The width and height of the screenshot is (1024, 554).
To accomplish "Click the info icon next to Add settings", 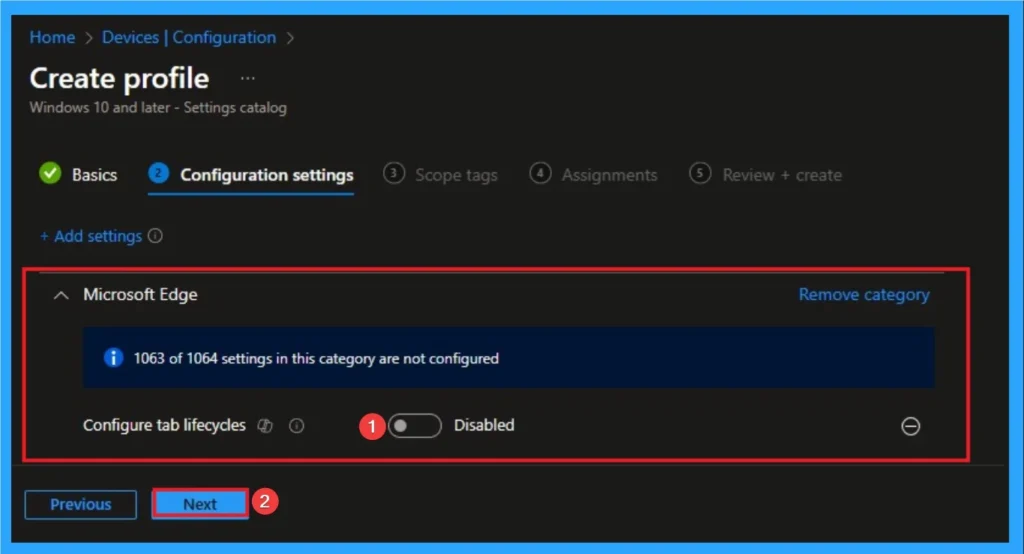I will (x=155, y=236).
